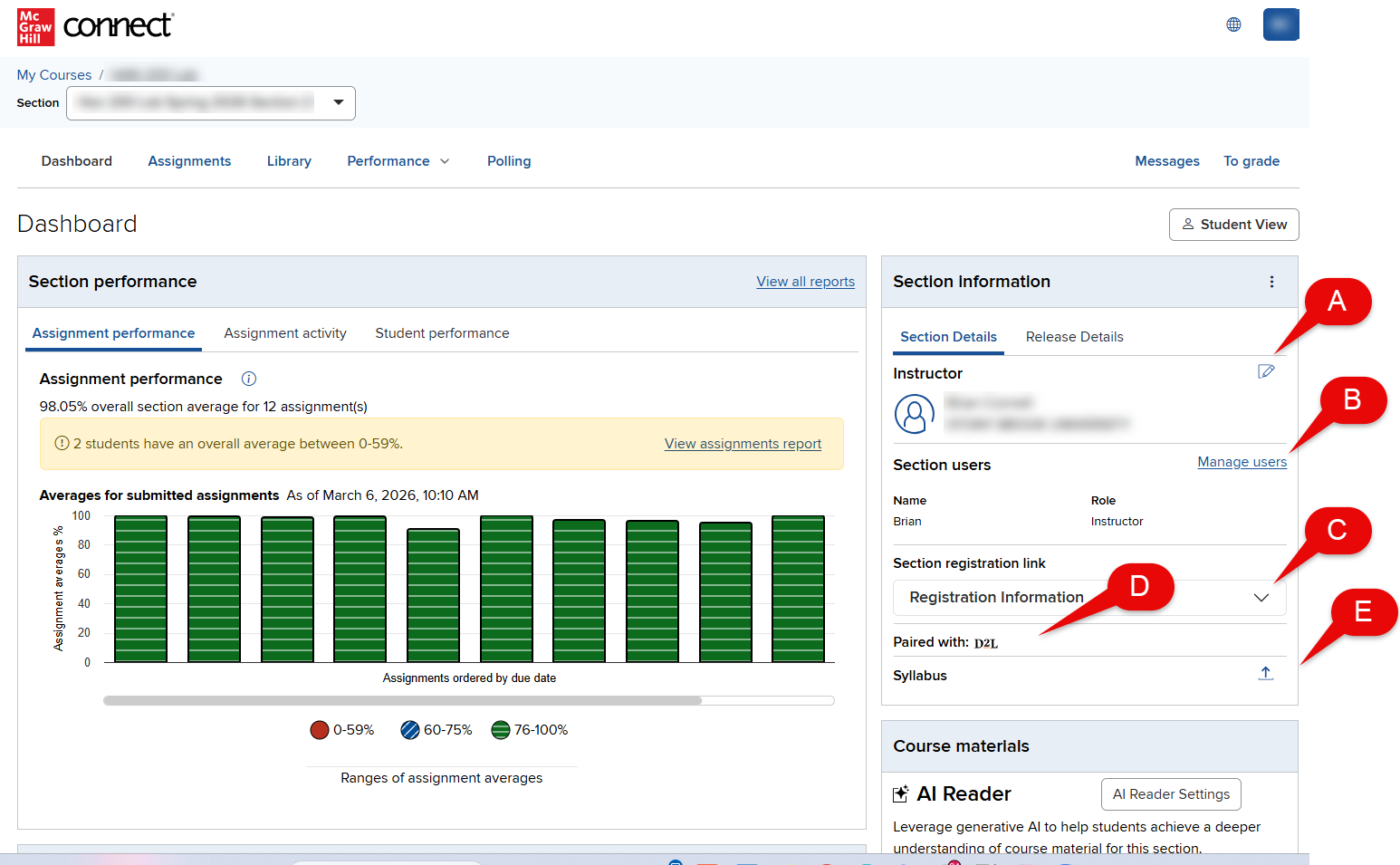Toggle the 60-75% legend range
1400x865 pixels.
[436, 730]
